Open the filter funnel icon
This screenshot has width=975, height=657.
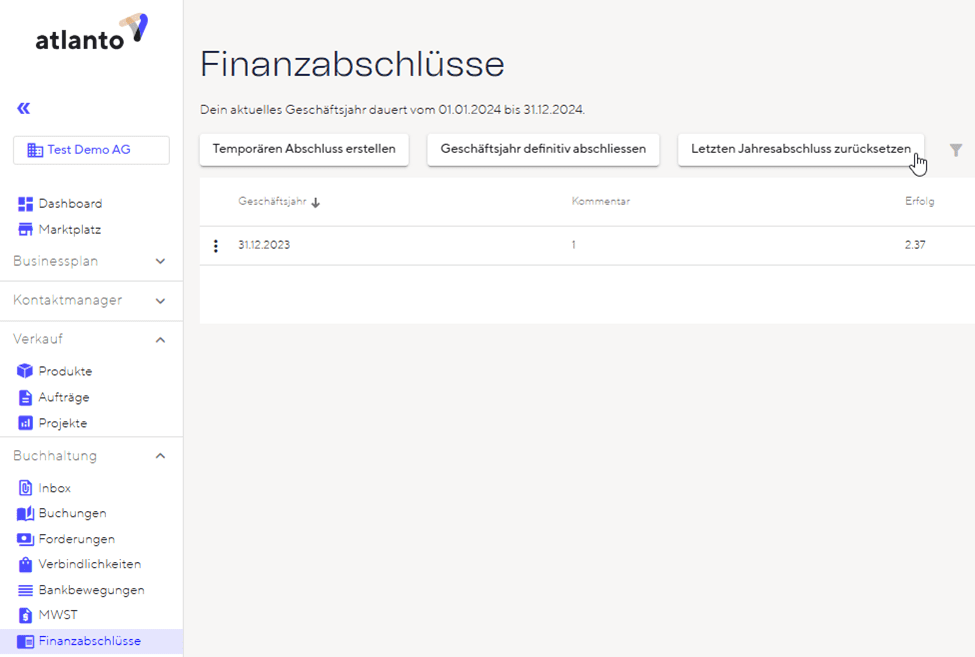tap(956, 150)
